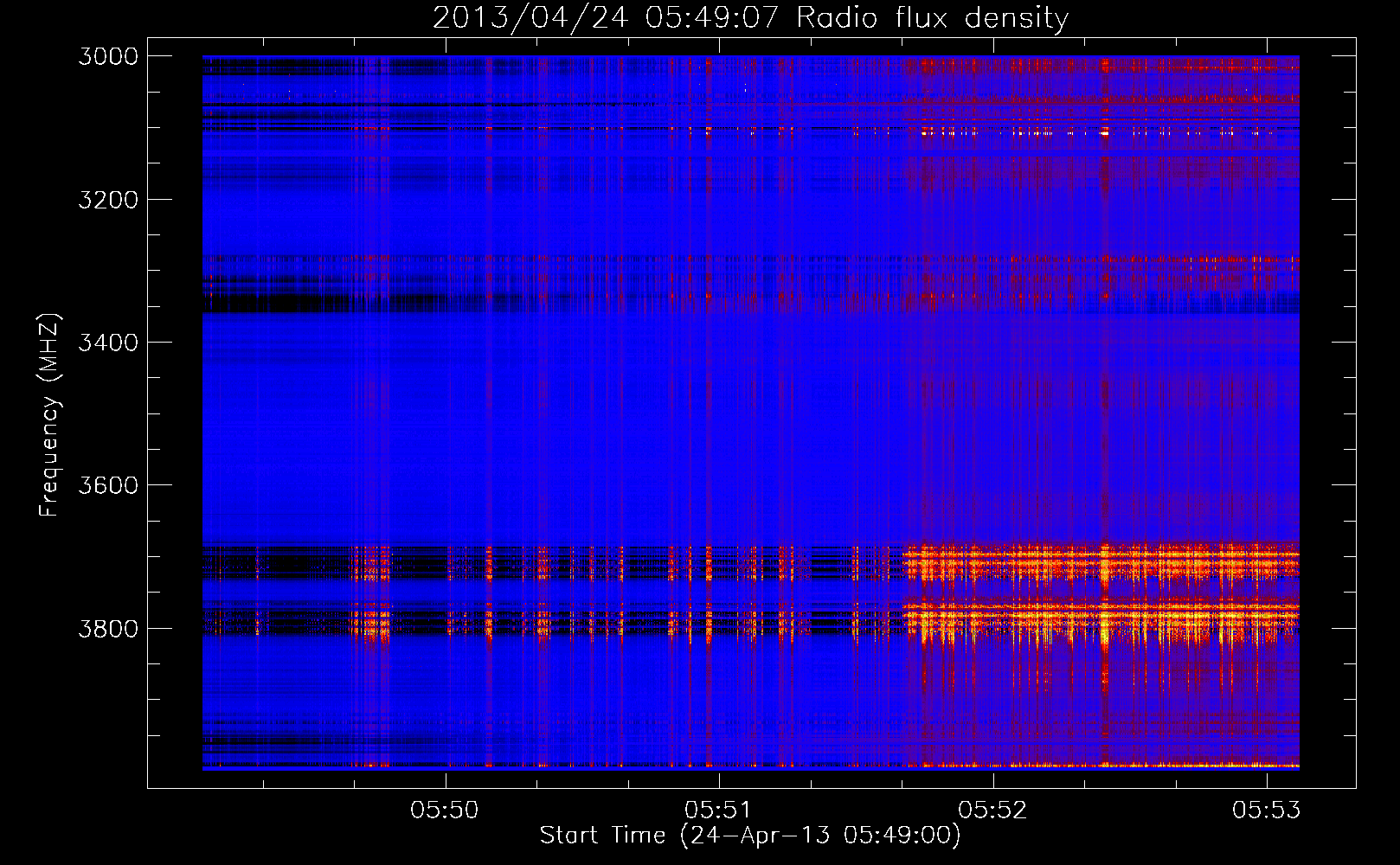This screenshot has height=865, width=1400.
Task: Click the 3600 frequency tick label
Action: 108,485
